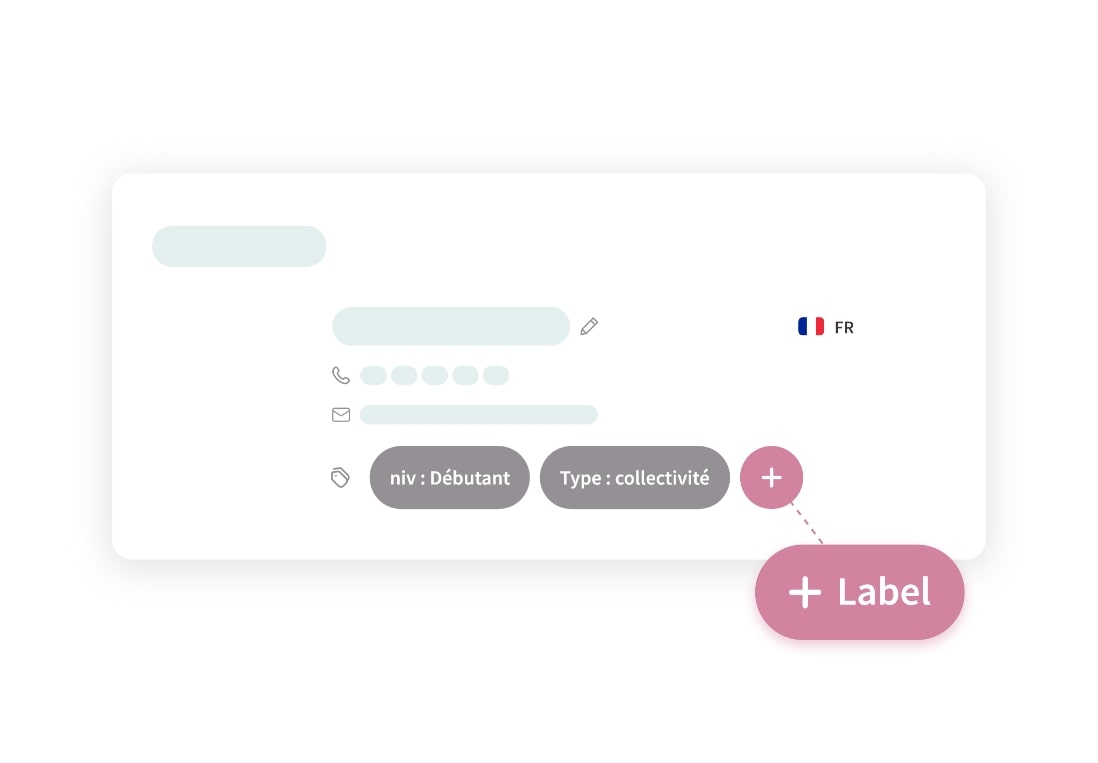1098x763 pixels.
Task: Click the email envelope icon
Action: (x=341, y=414)
